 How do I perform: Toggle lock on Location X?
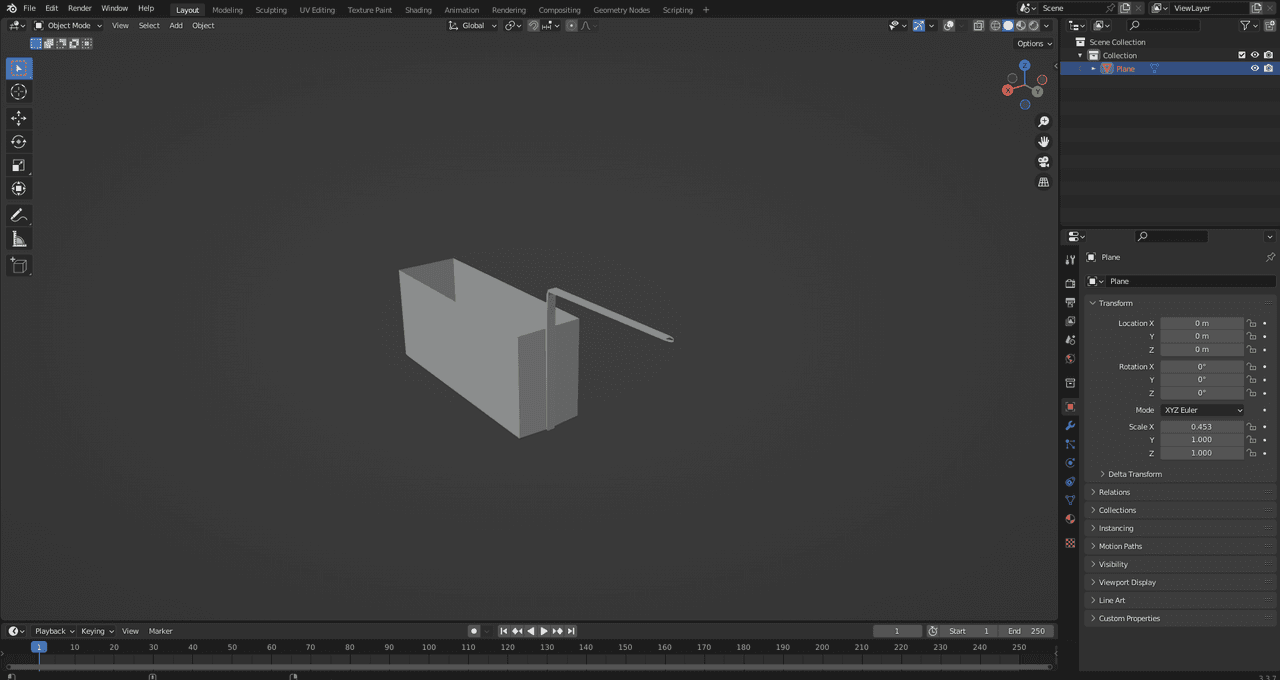tap(1251, 323)
